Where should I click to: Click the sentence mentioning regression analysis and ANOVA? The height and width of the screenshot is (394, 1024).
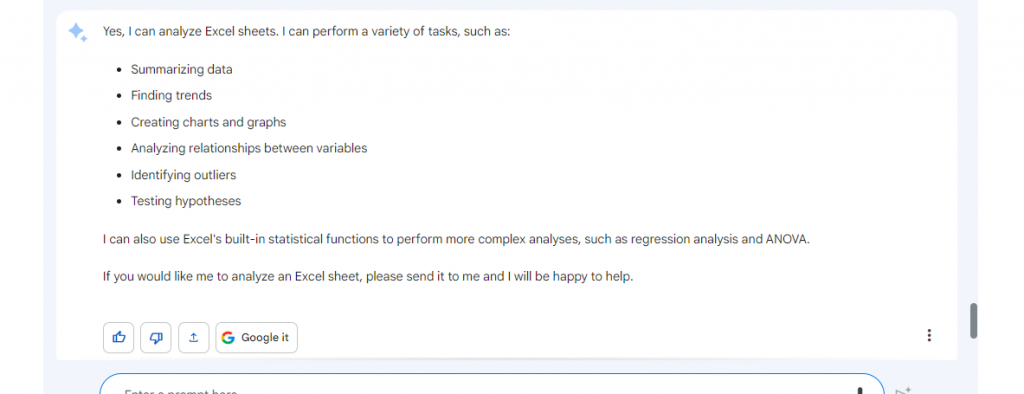456,239
